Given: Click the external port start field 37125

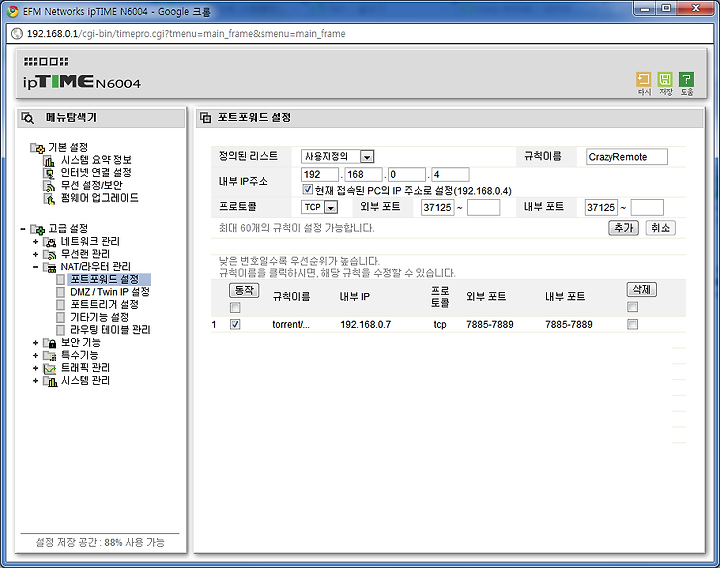Looking at the screenshot, I should (x=437, y=208).
